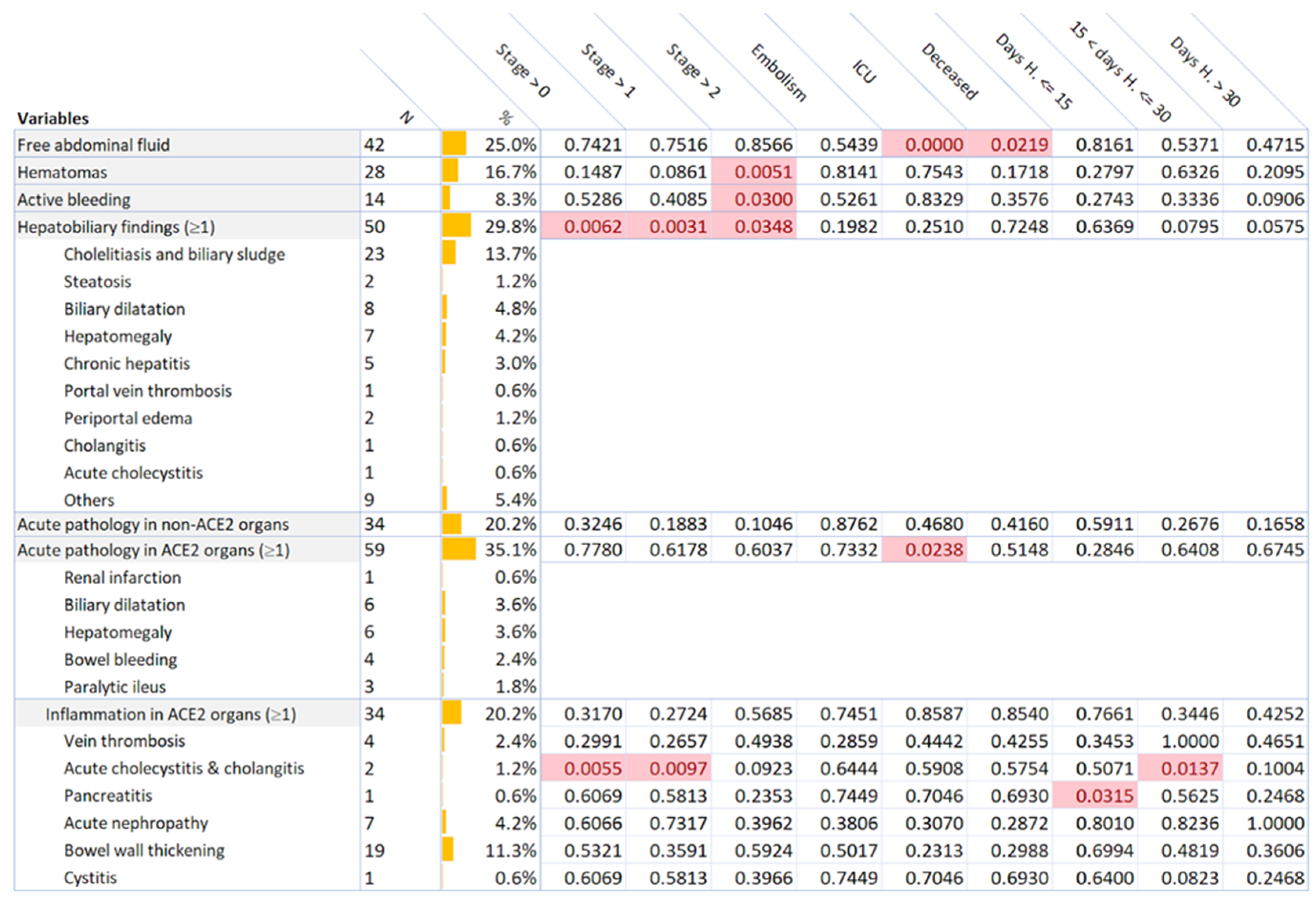Select the Hematomas row label
The image size is (1316, 901).
tap(62, 172)
